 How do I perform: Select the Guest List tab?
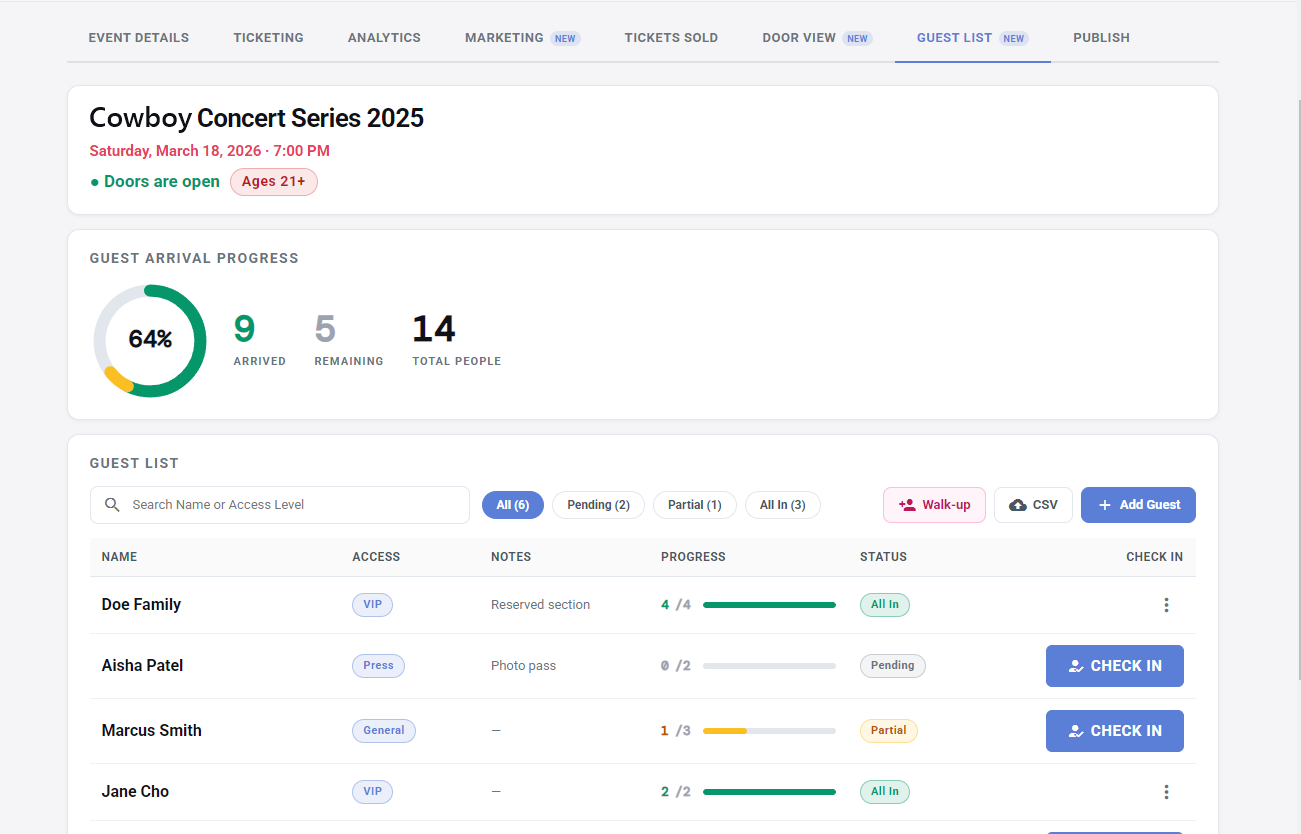tap(972, 38)
